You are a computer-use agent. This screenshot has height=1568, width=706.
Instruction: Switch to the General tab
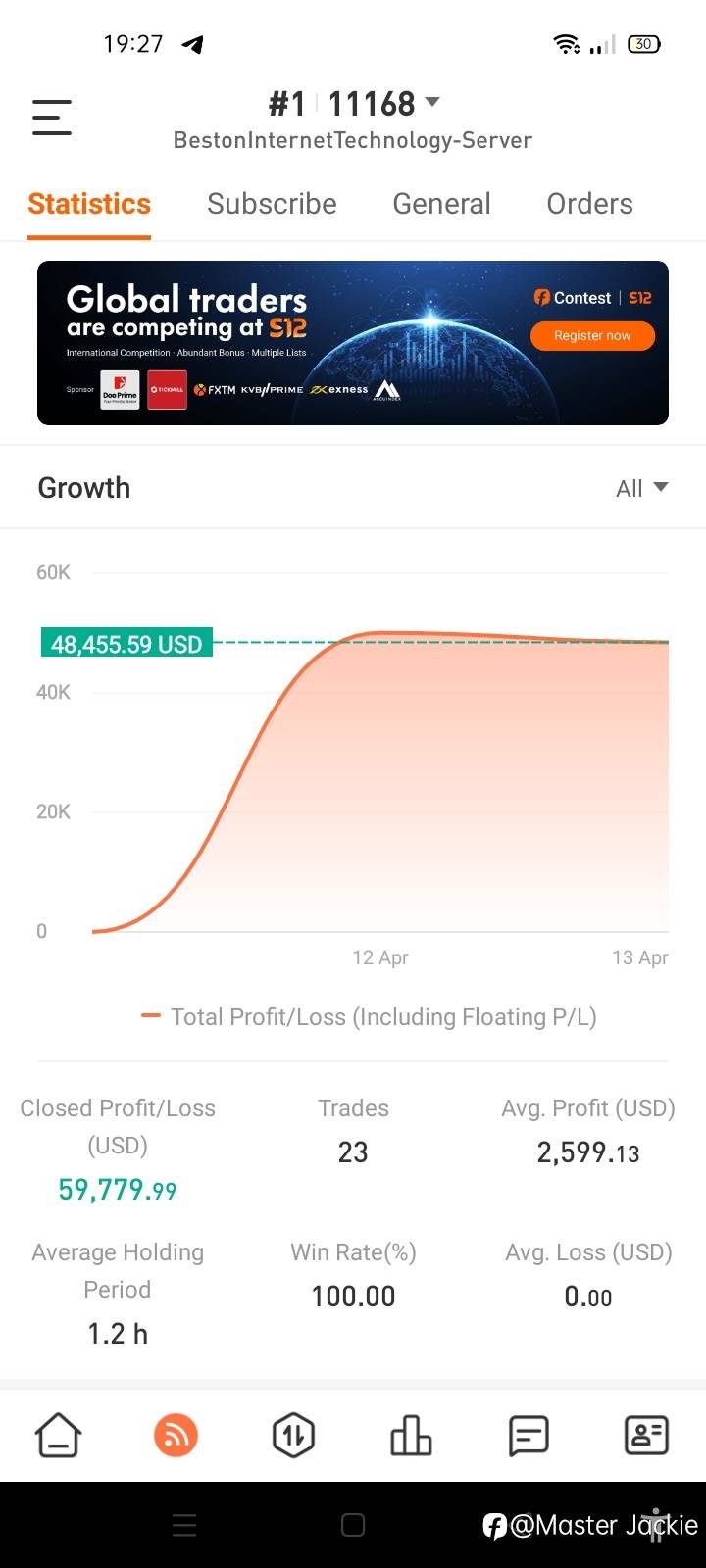point(441,204)
